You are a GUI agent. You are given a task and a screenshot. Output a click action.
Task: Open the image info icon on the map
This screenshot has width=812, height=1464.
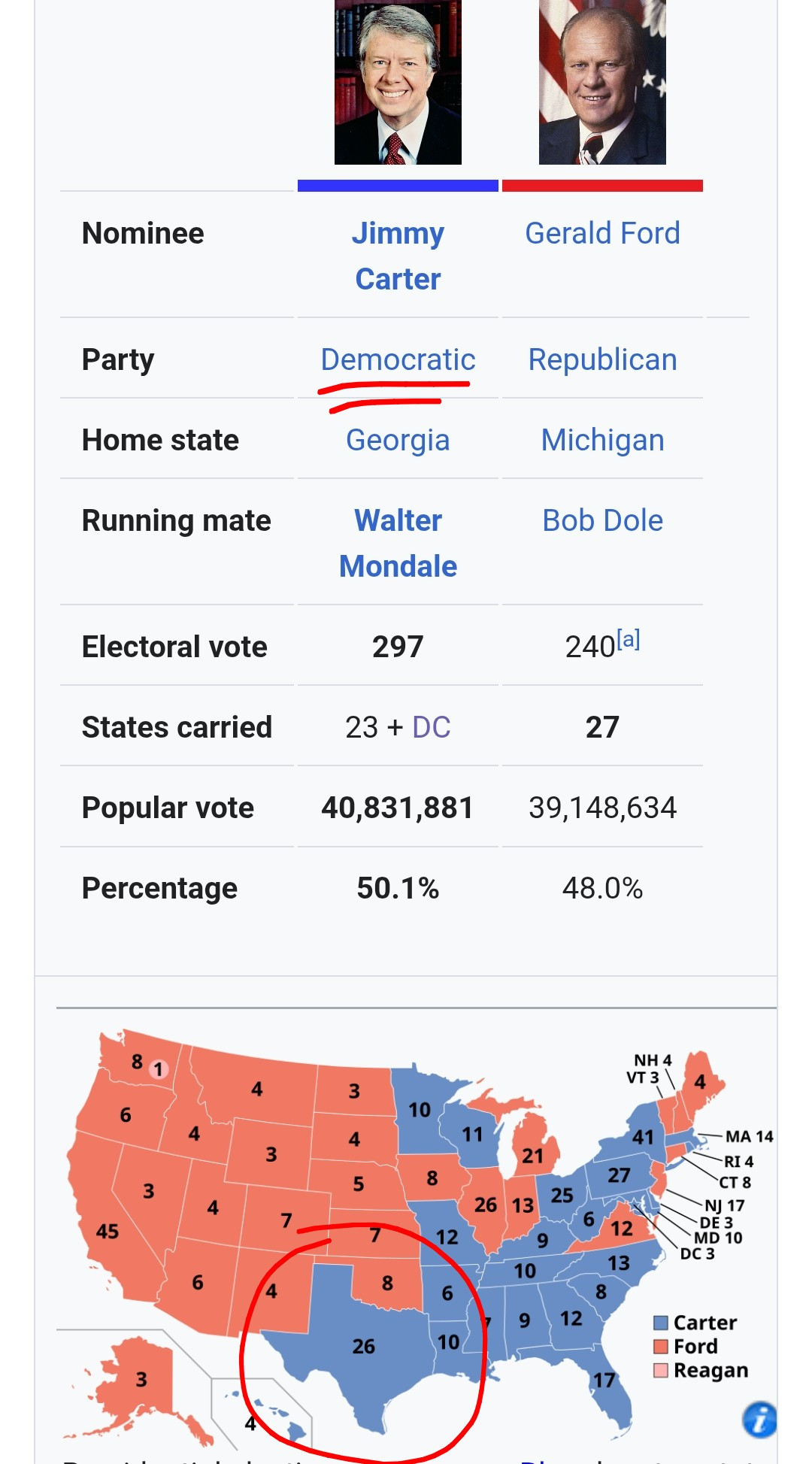tap(759, 1420)
